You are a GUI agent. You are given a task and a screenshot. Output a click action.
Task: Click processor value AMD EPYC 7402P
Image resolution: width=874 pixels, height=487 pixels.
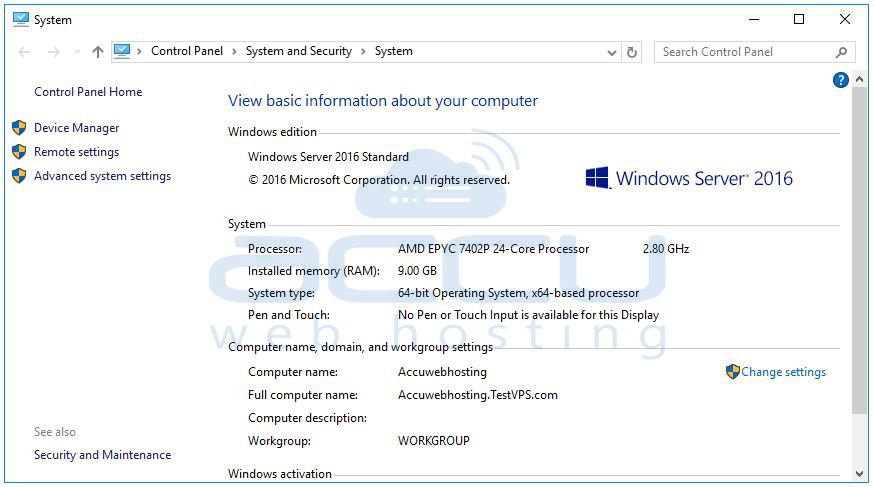(493, 249)
